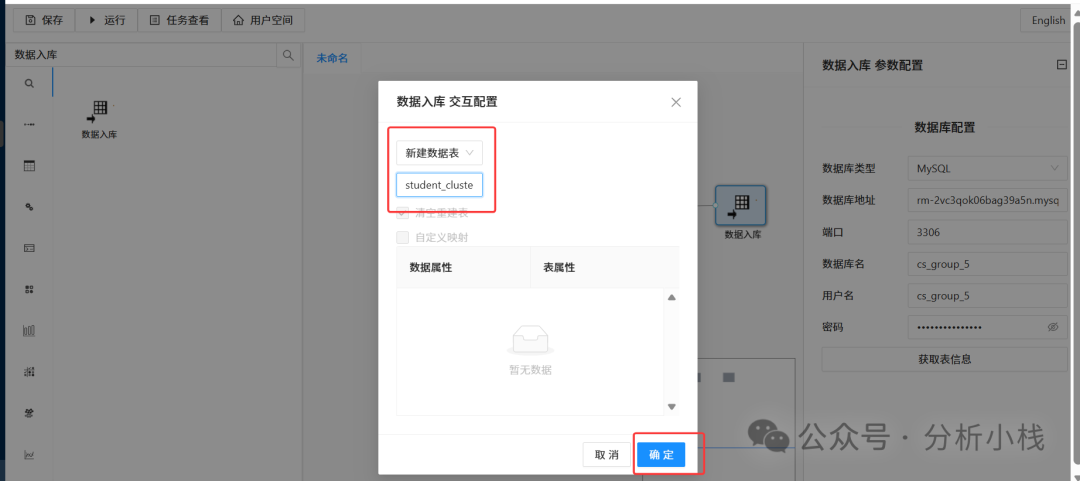1080x481 pixels.
Task: Select the bar chart icon in the sidebar
Action: [29, 331]
